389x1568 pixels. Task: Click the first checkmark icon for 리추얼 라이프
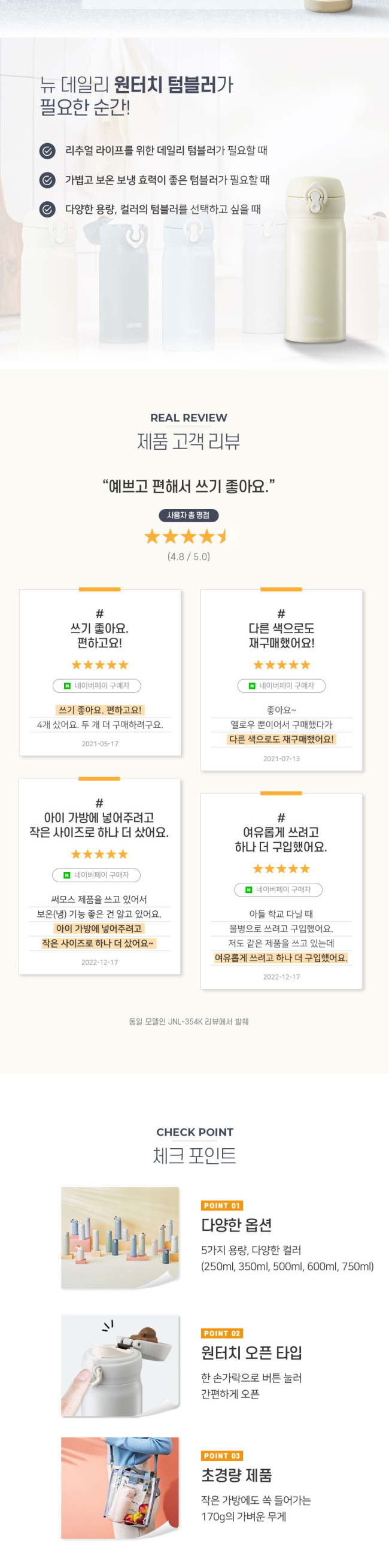47,150
